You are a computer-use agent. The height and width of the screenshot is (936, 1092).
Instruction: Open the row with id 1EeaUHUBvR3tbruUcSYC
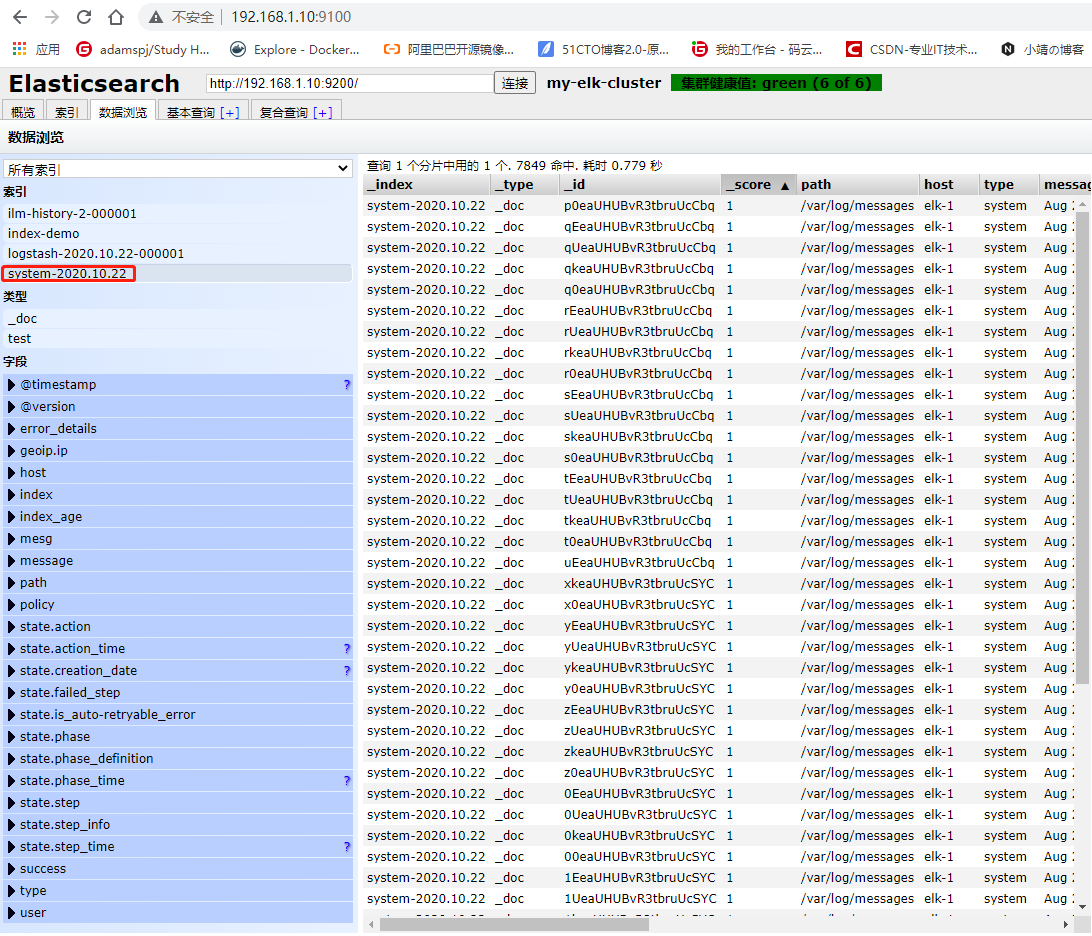719,878
